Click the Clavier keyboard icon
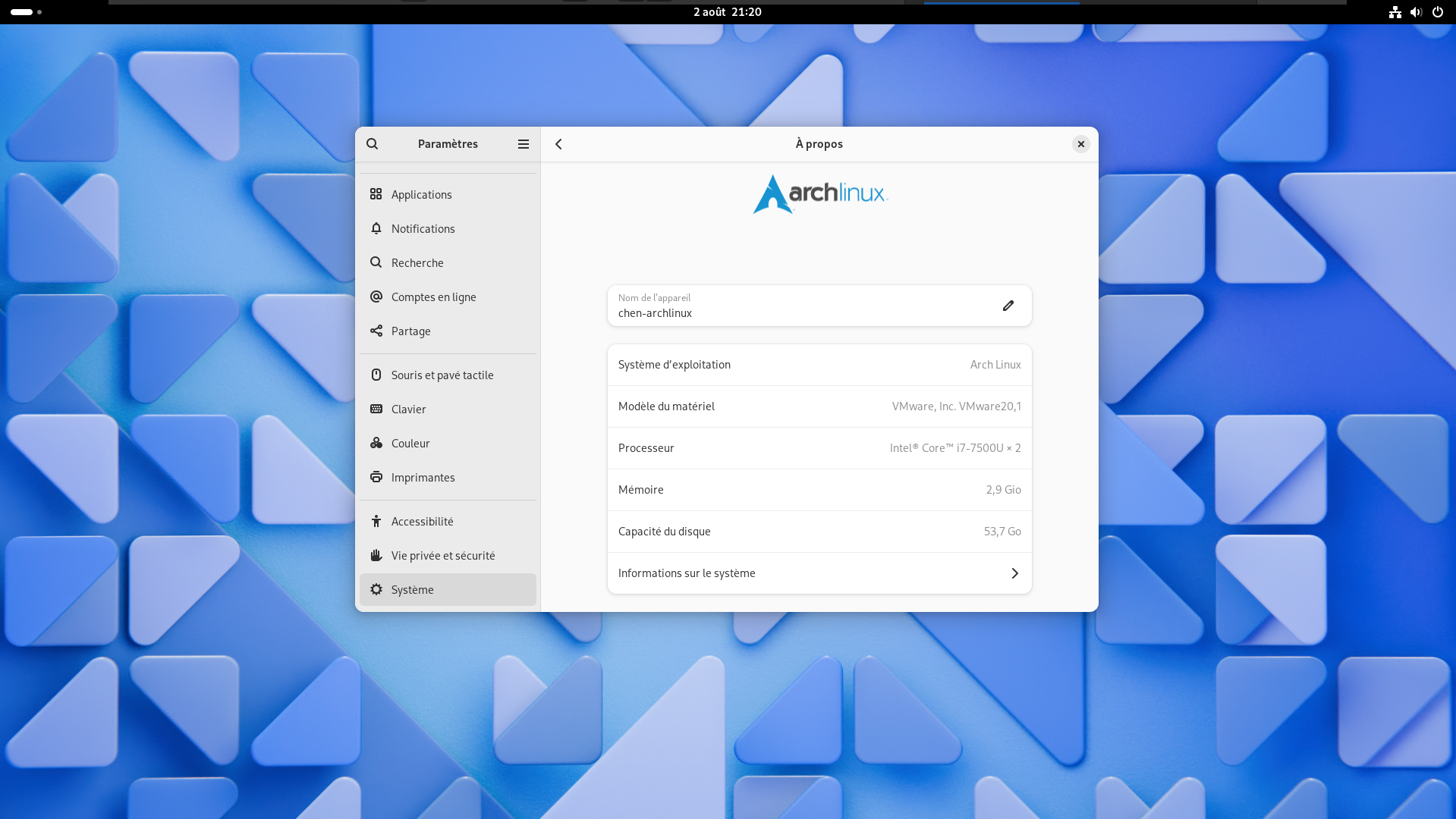 (x=376, y=409)
